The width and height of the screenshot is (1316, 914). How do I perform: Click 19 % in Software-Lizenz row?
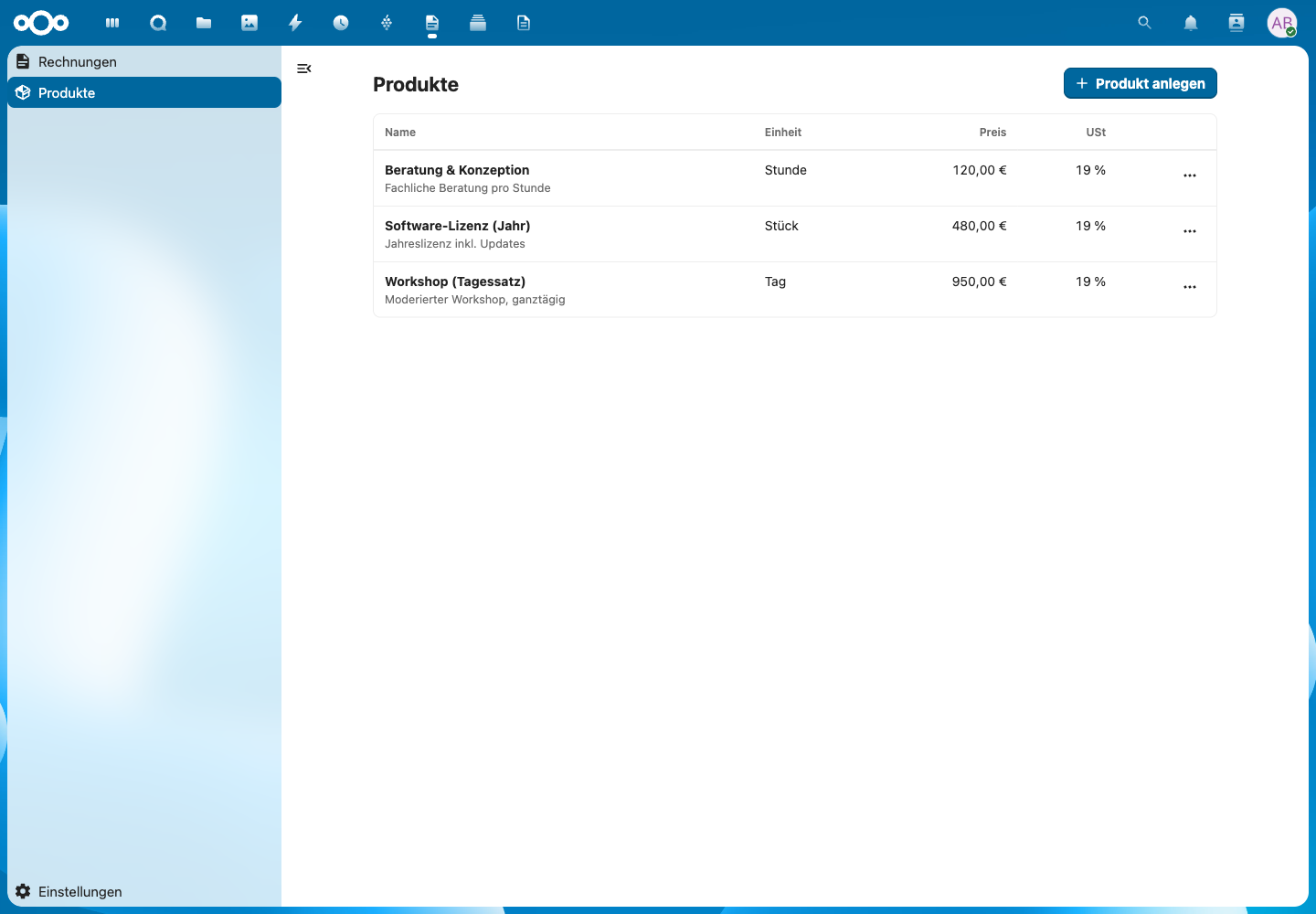click(x=1090, y=226)
